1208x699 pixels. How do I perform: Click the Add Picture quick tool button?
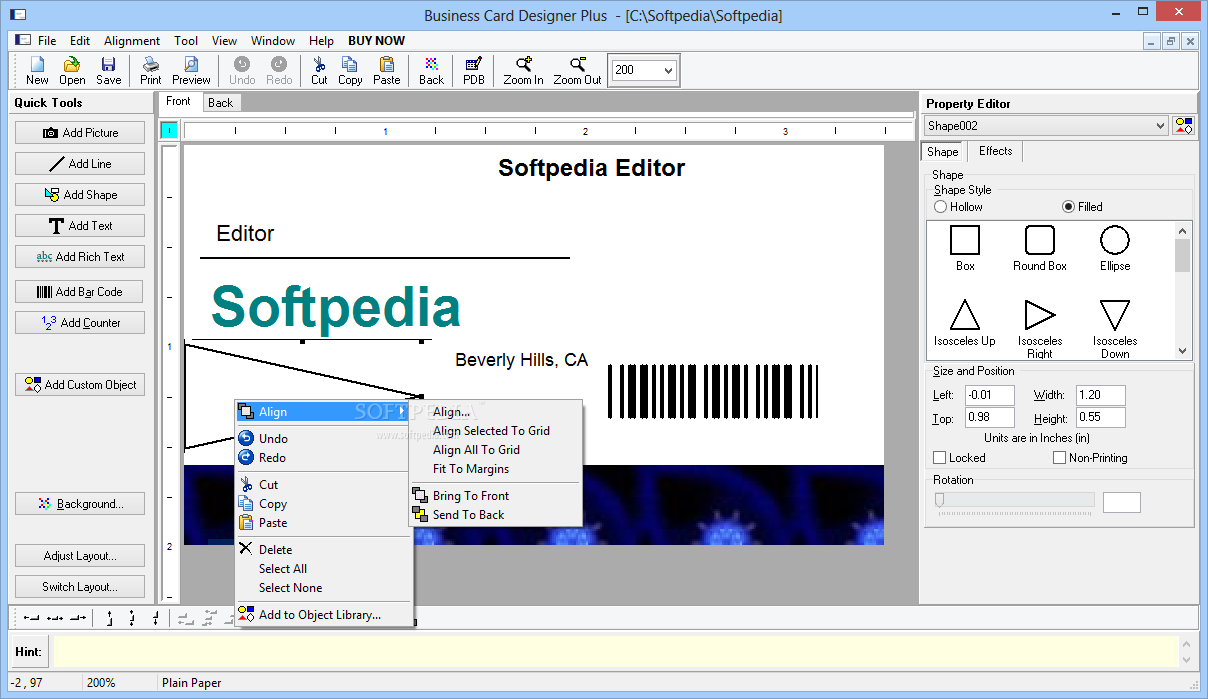click(80, 133)
